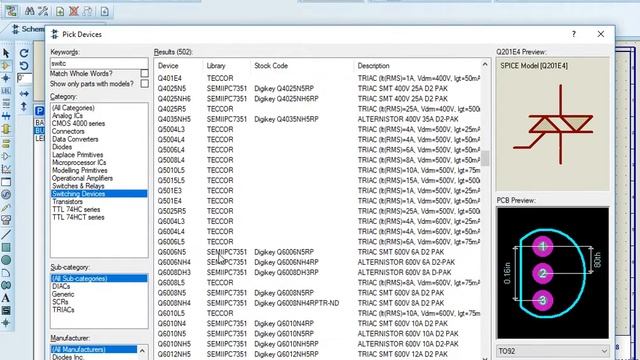
Task: Select the 2D line drawing tool
Action: tap(6, 234)
